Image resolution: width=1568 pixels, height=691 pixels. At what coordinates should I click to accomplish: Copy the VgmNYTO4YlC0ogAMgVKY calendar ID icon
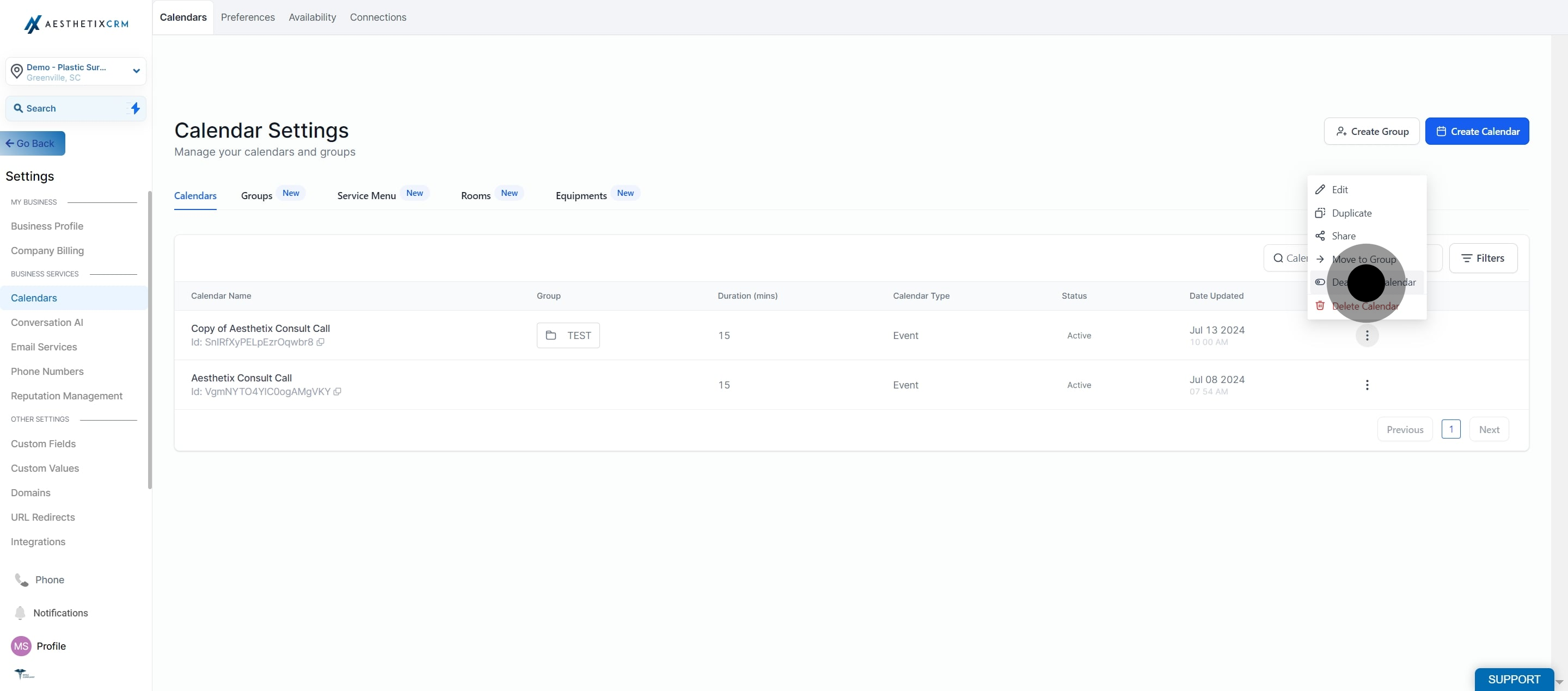click(337, 392)
